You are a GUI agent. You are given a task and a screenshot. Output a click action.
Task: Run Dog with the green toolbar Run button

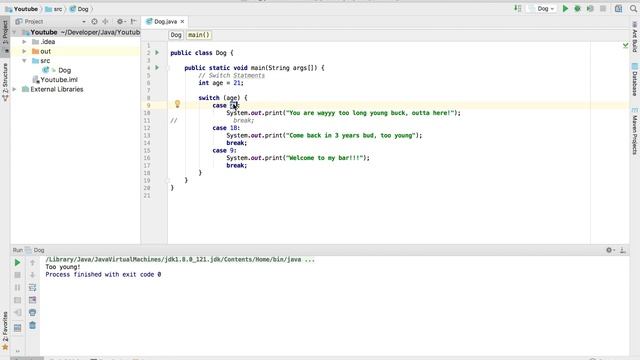[x=565, y=9]
